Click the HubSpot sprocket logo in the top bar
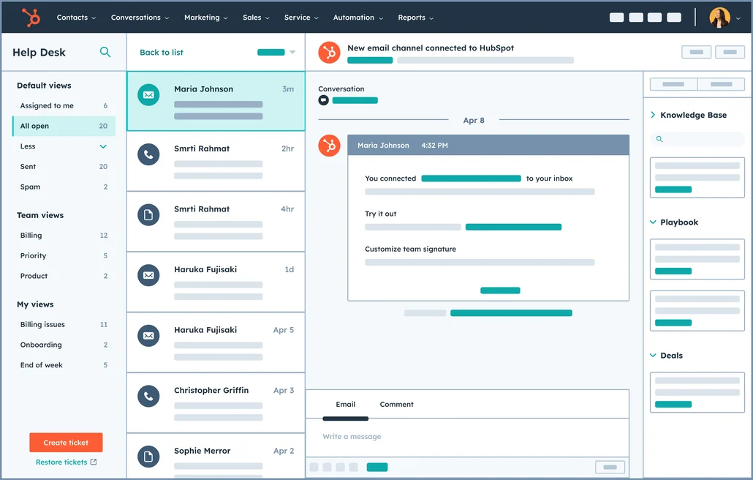This screenshot has height=480, width=754. 31,17
